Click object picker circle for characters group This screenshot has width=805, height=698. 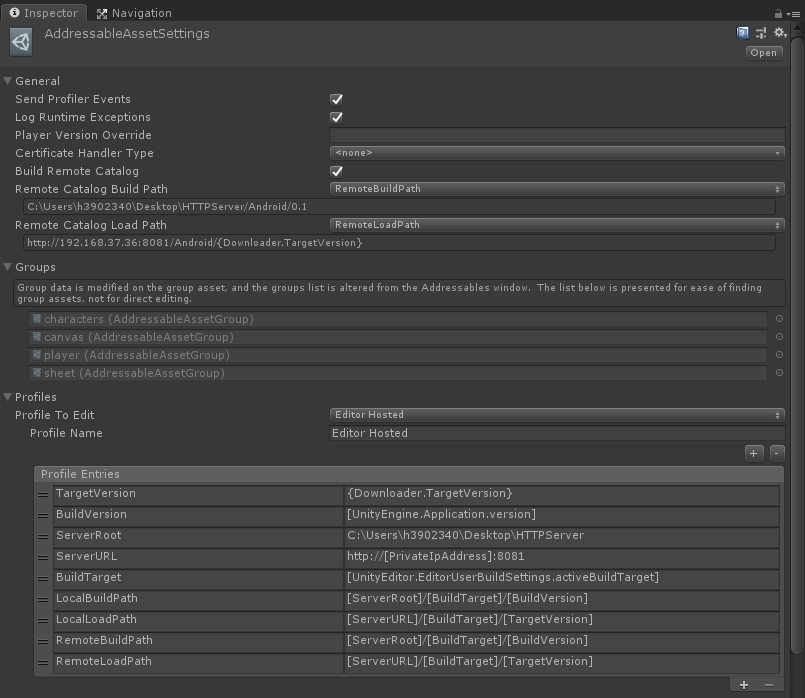(x=779, y=319)
